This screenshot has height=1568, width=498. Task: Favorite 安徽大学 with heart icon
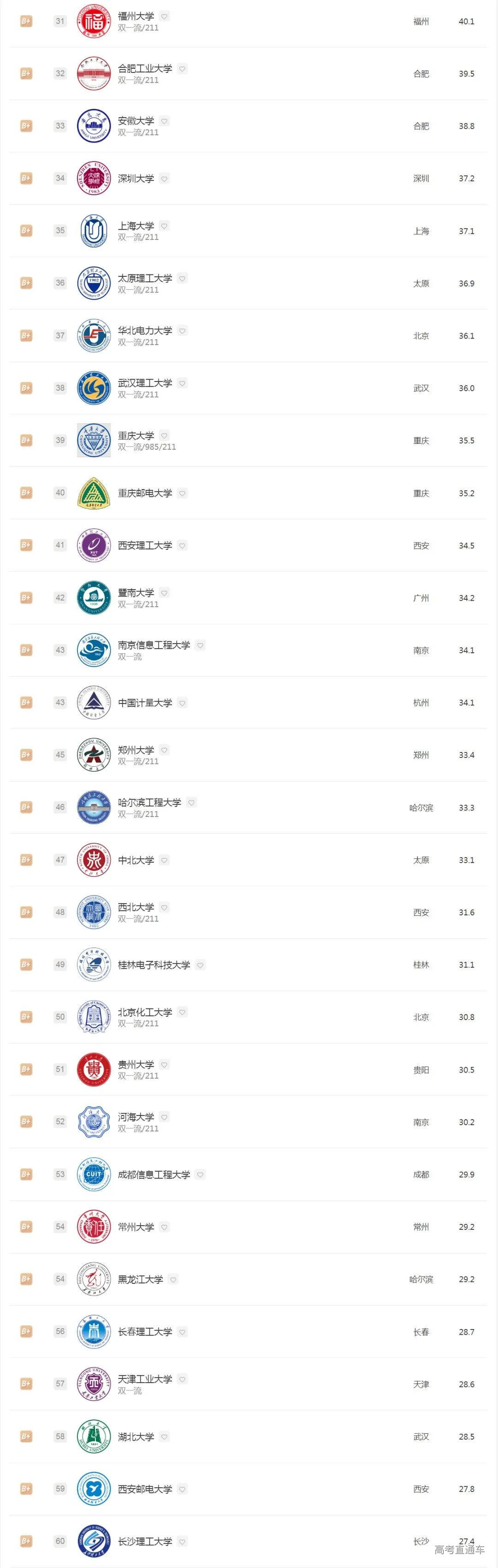click(x=164, y=121)
